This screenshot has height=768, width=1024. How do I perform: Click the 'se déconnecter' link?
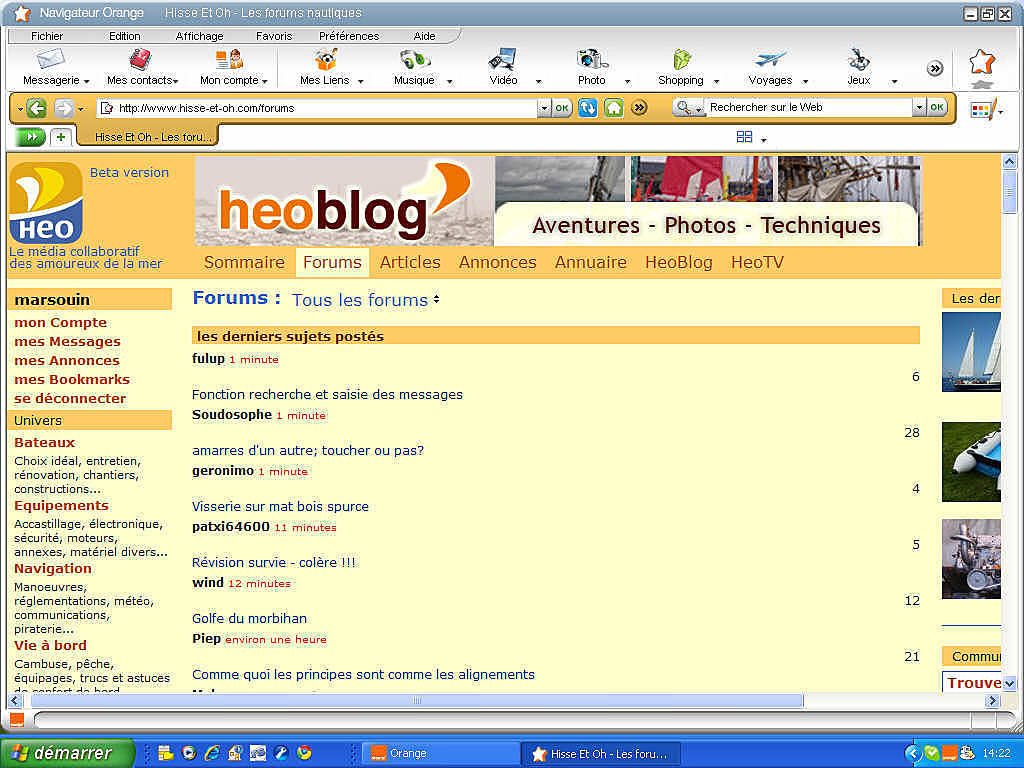click(x=70, y=398)
